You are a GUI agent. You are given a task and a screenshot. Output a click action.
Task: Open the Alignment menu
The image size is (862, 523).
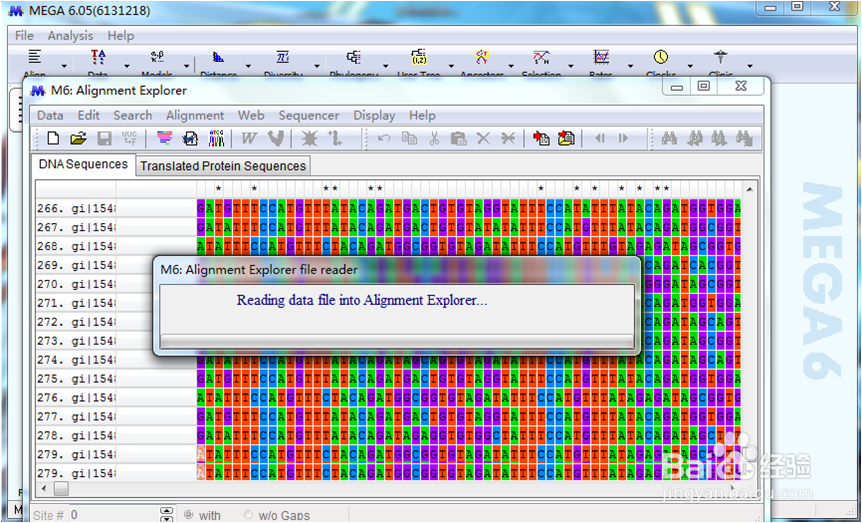point(195,115)
